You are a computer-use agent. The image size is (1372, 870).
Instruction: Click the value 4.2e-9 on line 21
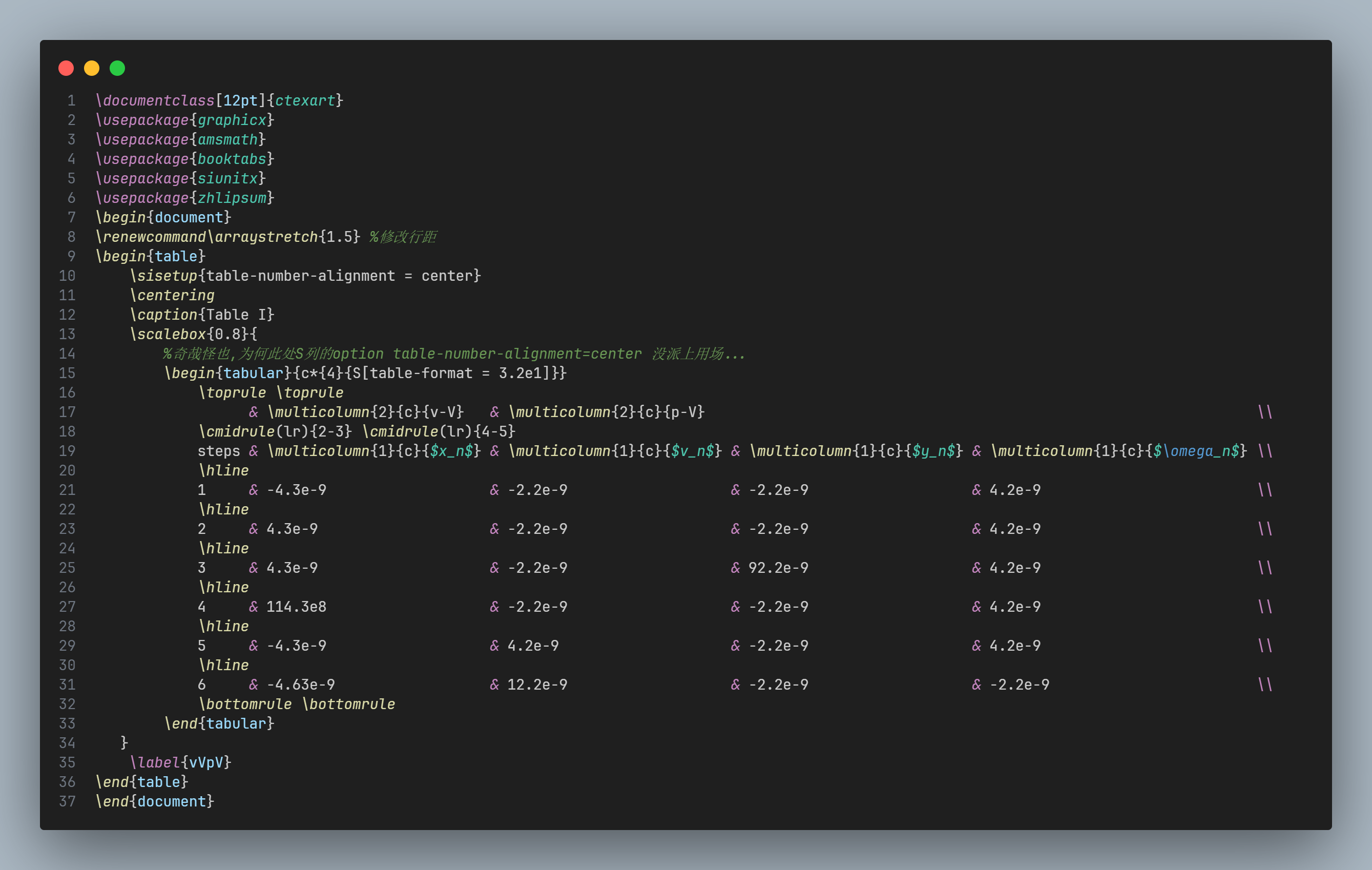[x=1015, y=490]
